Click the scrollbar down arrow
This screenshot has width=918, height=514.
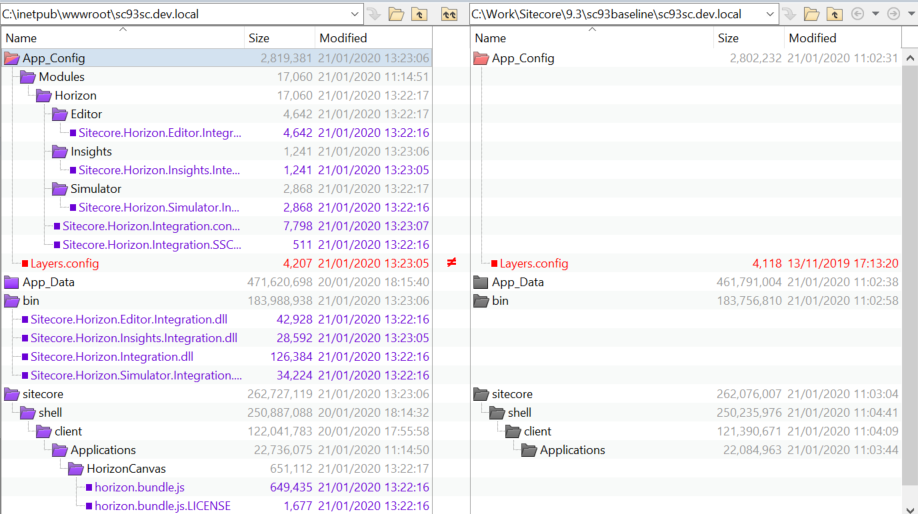tap(910, 508)
